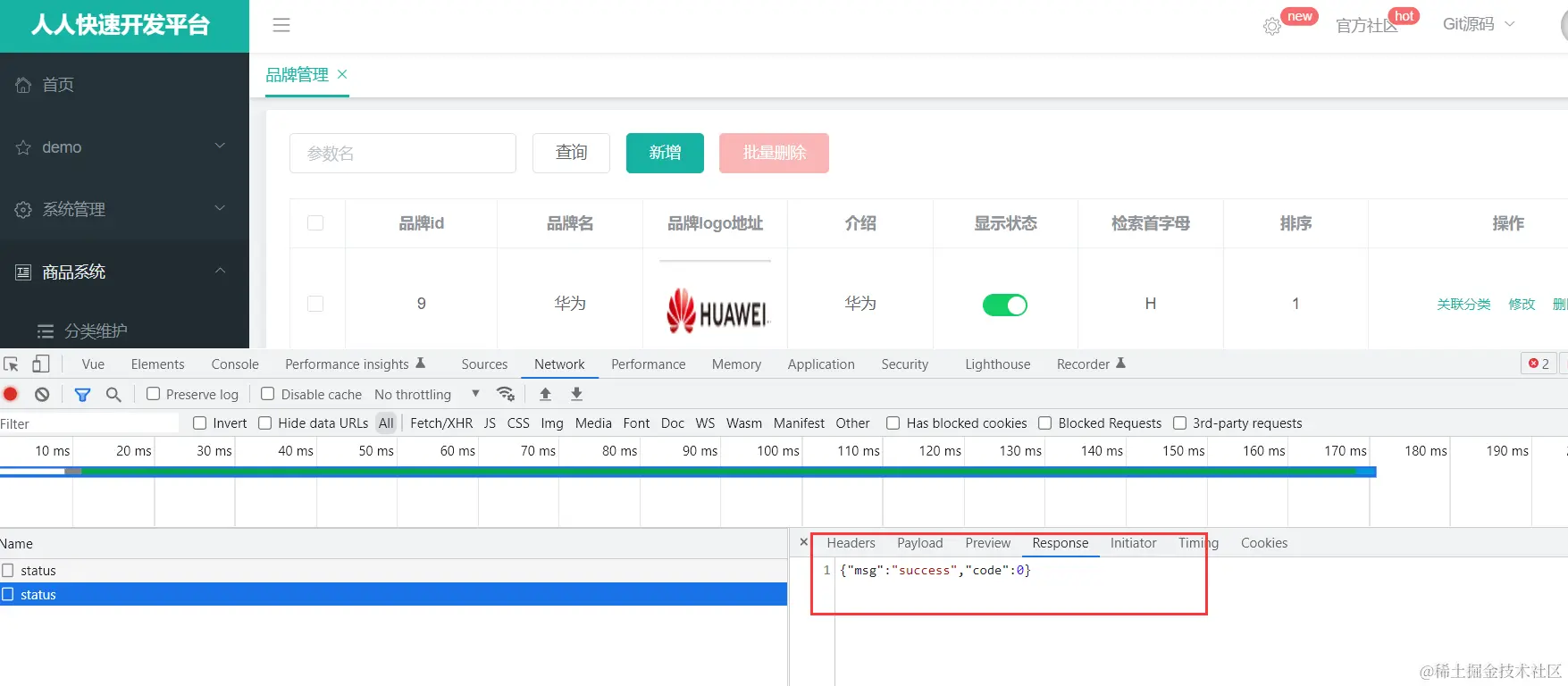Close the 品牌管理 tab with its X
This screenshot has height=686, width=1568.
click(x=342, y=74)
